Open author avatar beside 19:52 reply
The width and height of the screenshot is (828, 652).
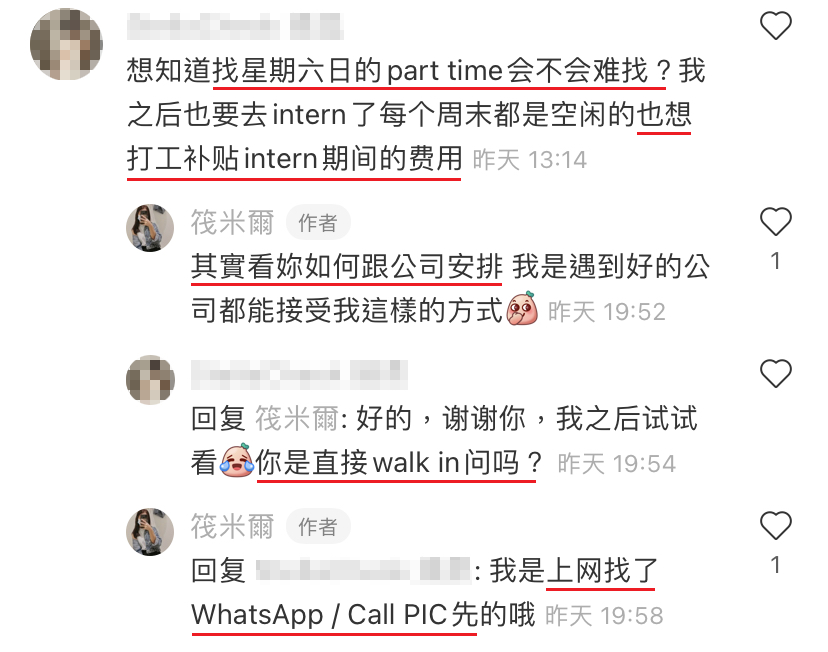pyautogui.click(x=150, y=228)
